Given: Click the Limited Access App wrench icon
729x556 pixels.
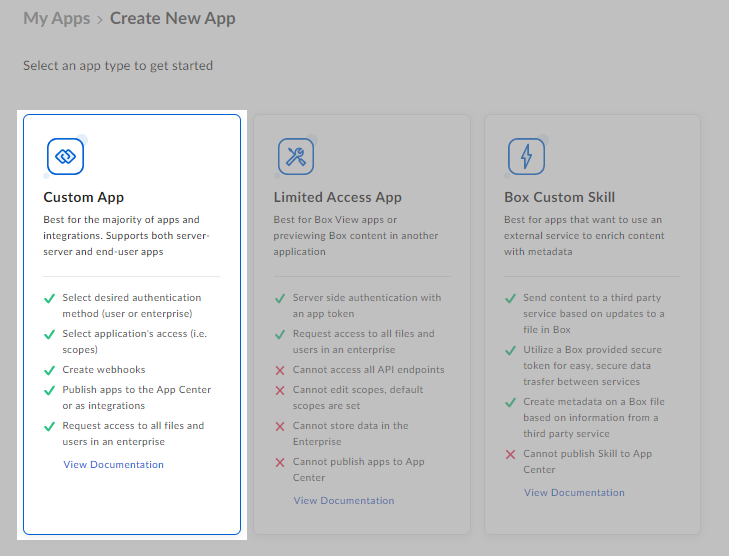Looking at the screenshot, I should [x=296, y=156].
